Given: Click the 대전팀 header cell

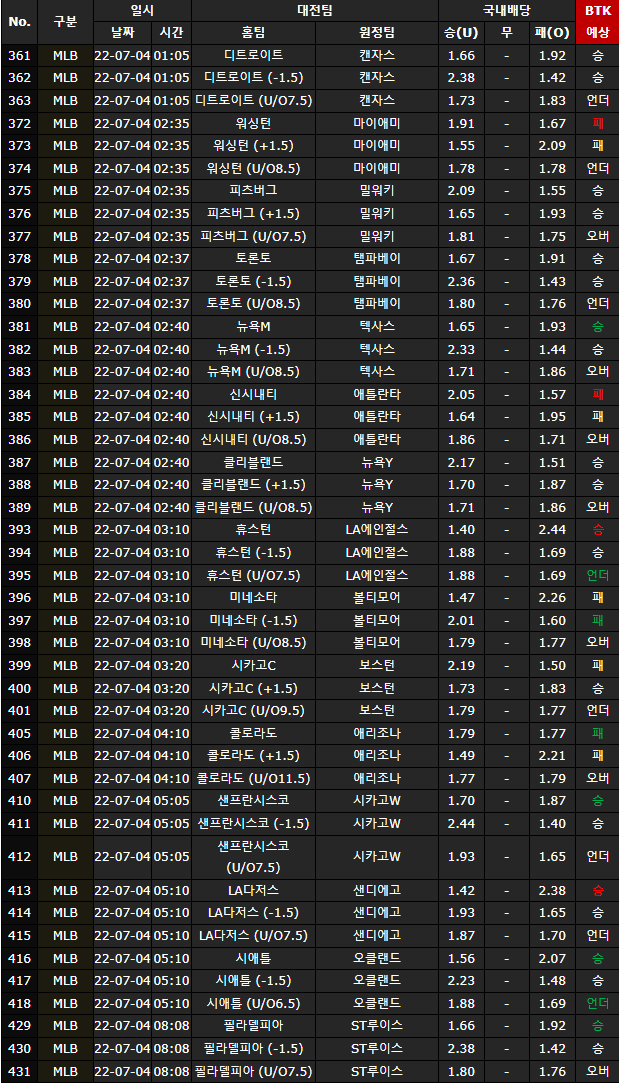Looking at the screenshot, I should 315,10.
